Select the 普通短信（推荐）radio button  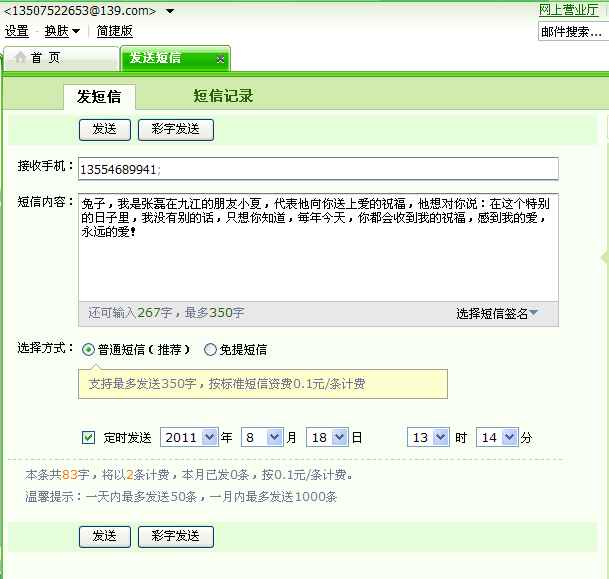point(88,349)
